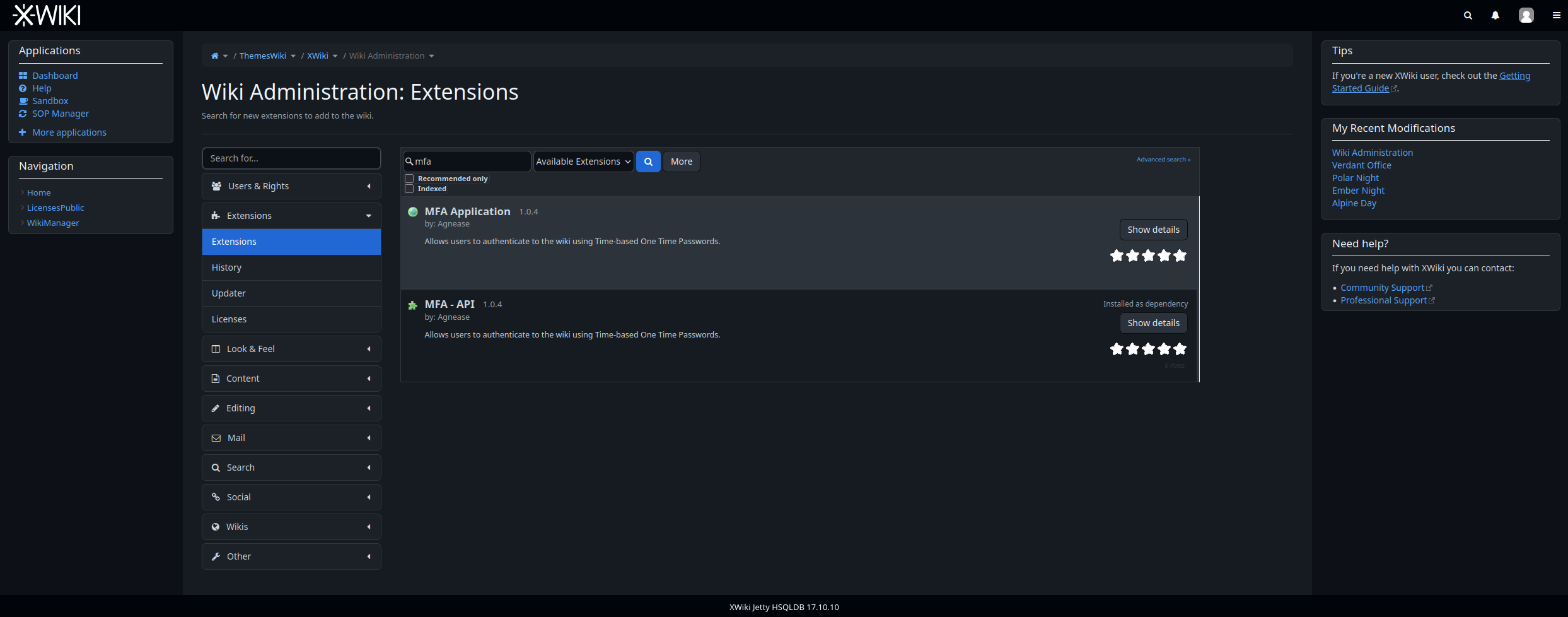Open Wiki Administration breadcrumb dropdown arrow
Viewport: 1568px width, 617px height.
point(432,56)
